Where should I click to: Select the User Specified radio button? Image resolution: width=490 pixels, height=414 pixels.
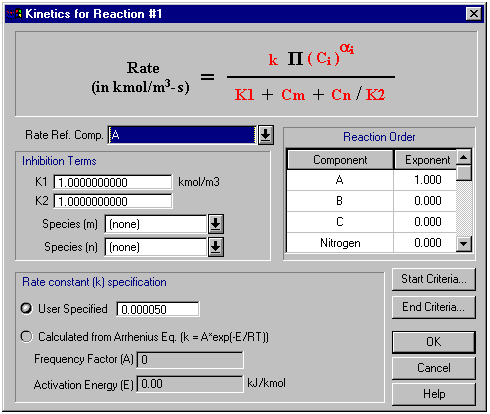pos(26,308)
